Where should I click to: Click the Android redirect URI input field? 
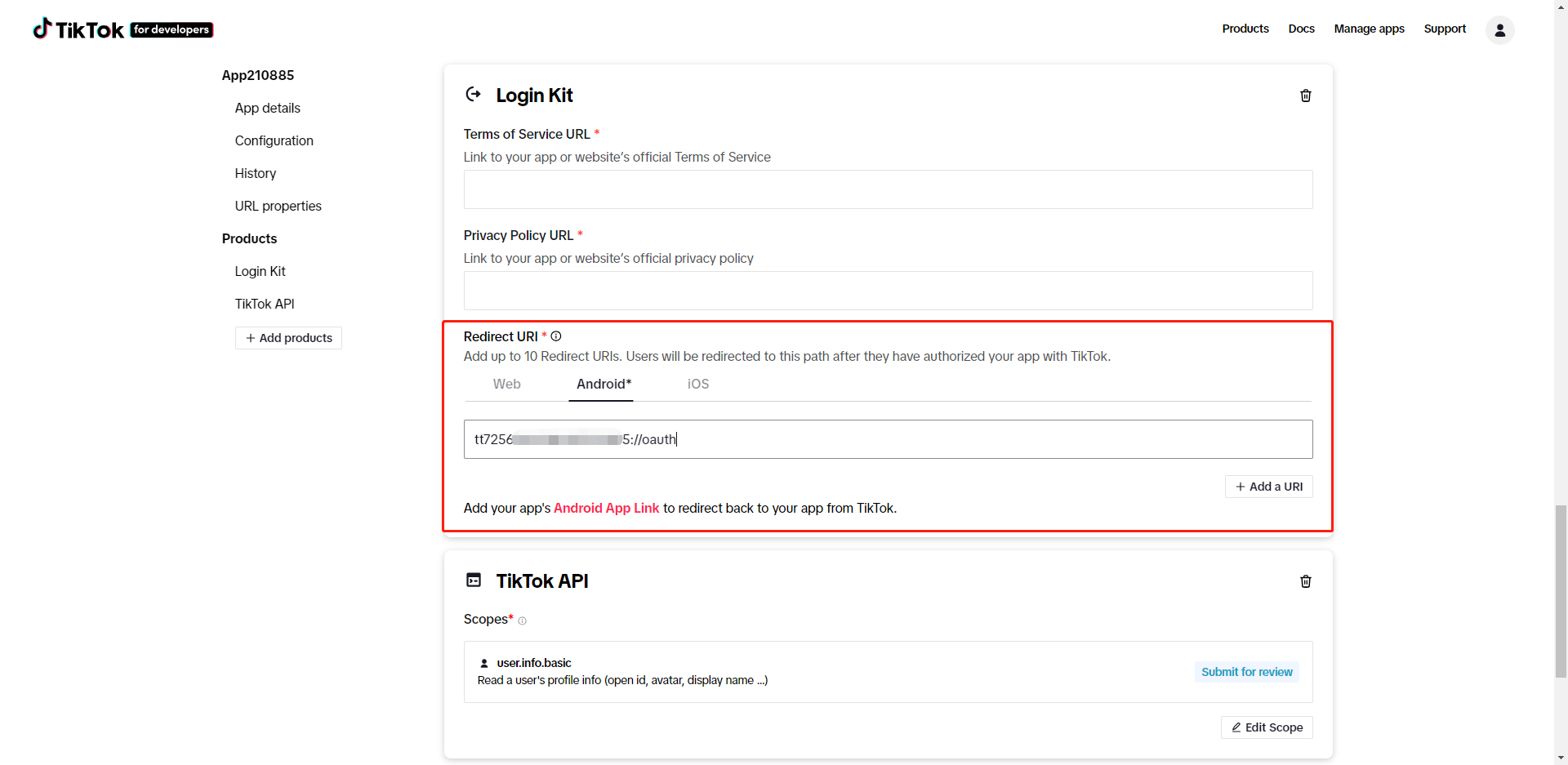pos(888,439)
